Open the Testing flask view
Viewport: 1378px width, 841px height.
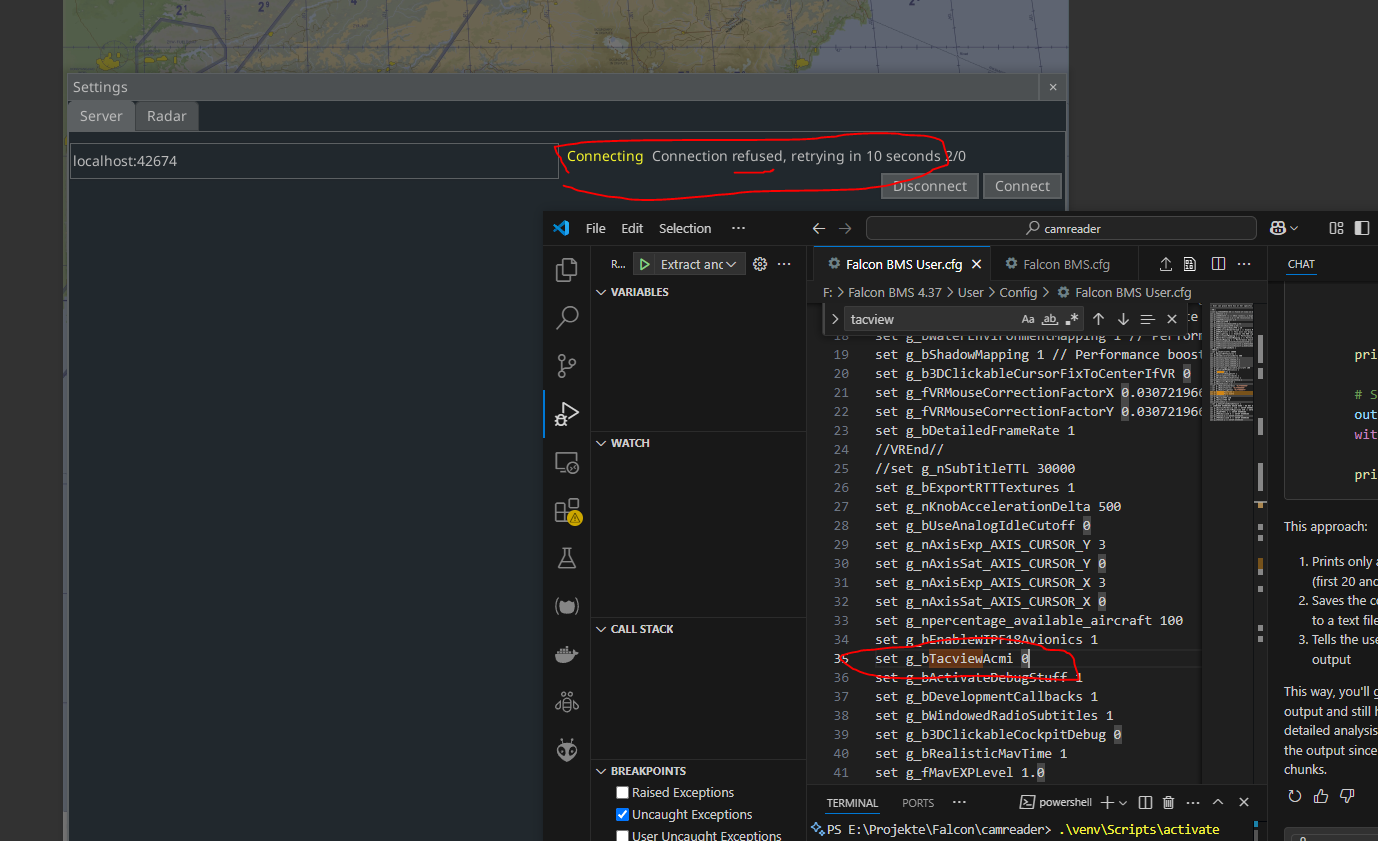[x=567, y=559]
